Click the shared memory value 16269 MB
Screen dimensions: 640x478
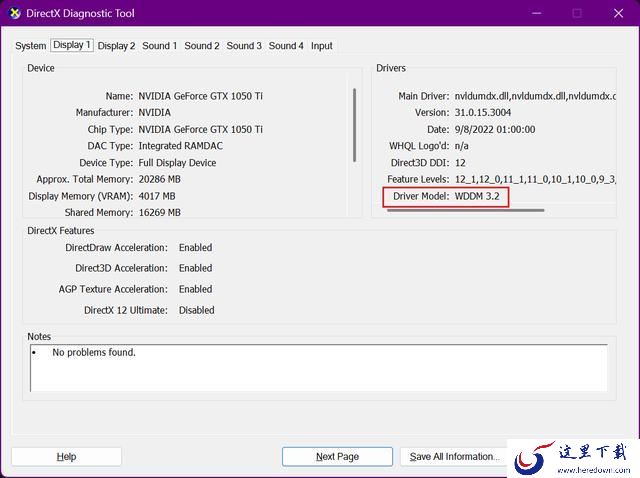[x=160, y=213]
